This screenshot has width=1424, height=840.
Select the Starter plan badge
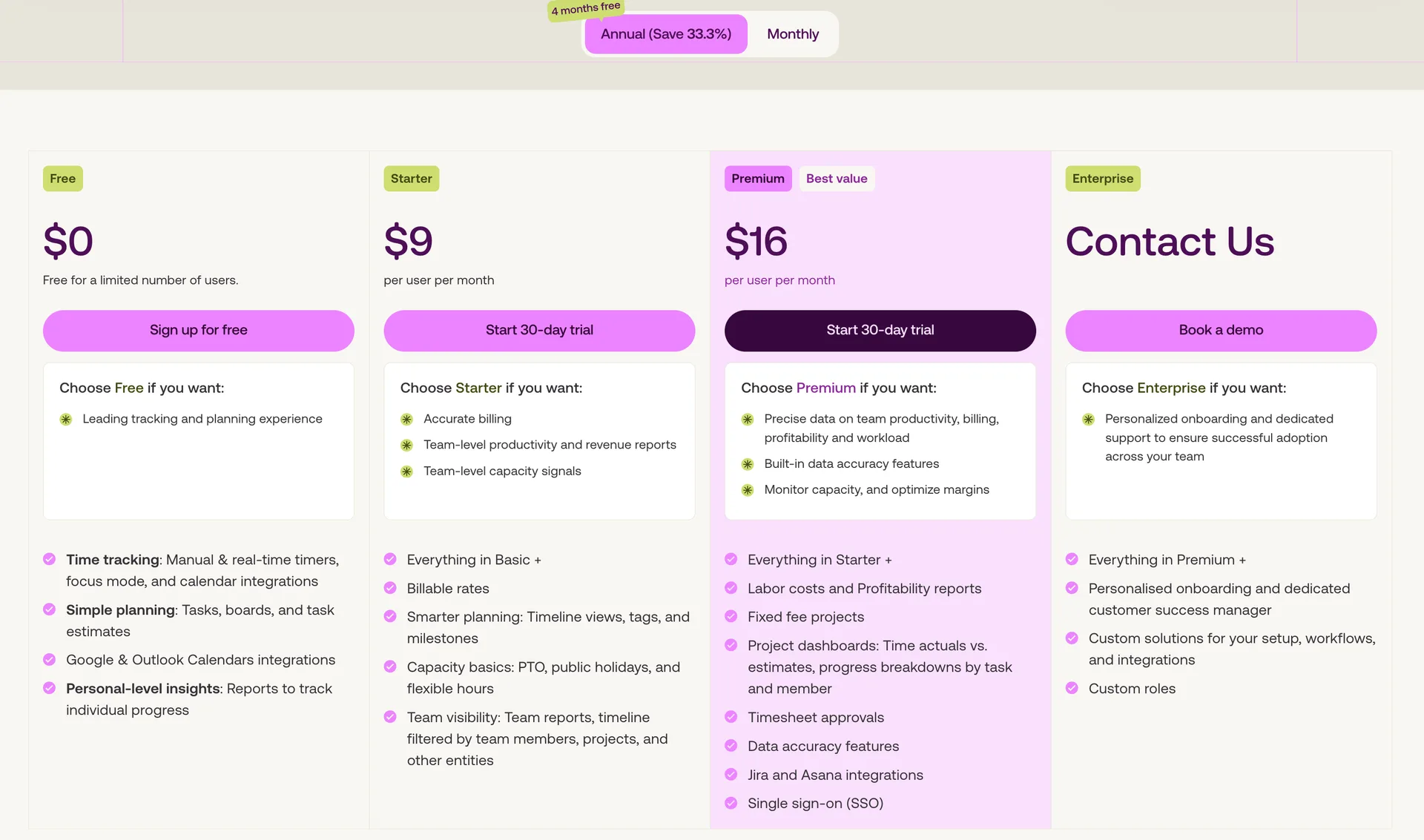coord(412,179)
